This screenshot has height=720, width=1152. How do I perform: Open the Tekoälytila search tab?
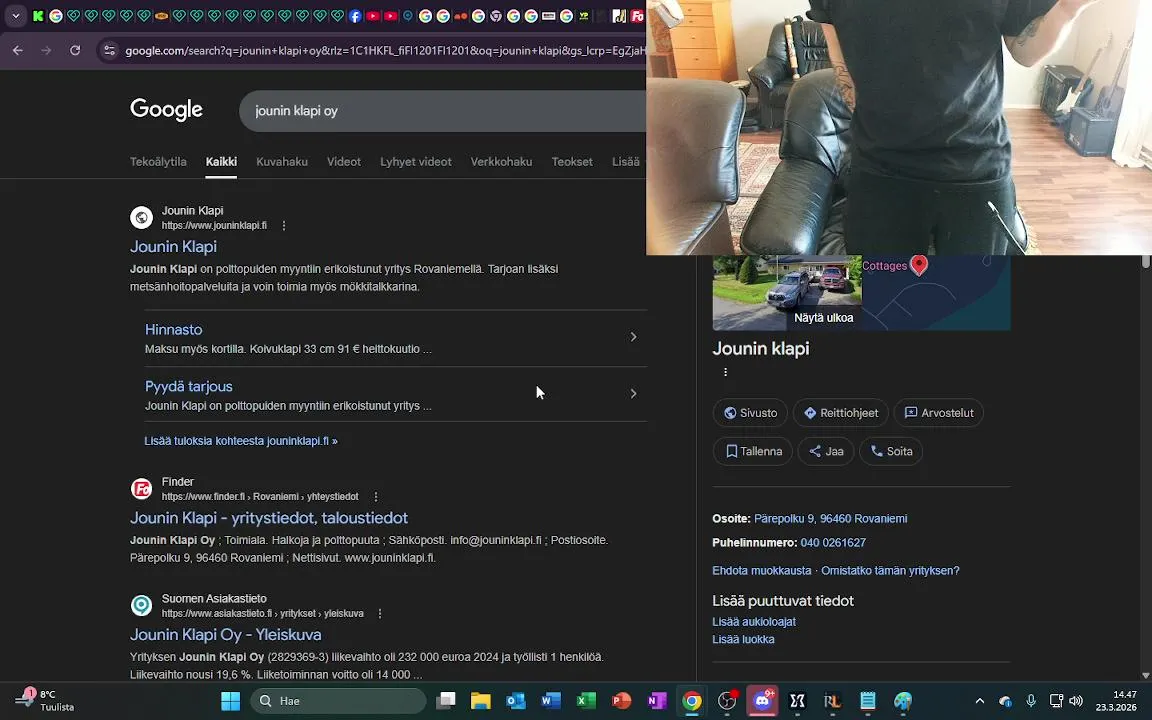(158, 162)
